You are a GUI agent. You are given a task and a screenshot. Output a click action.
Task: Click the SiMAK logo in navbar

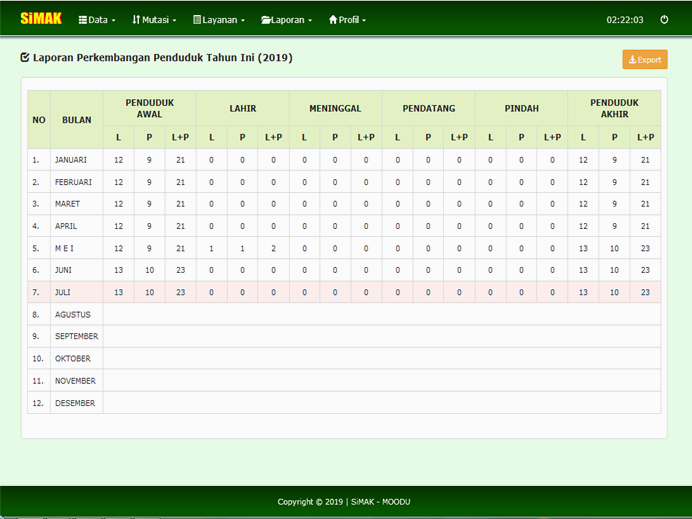41,19
